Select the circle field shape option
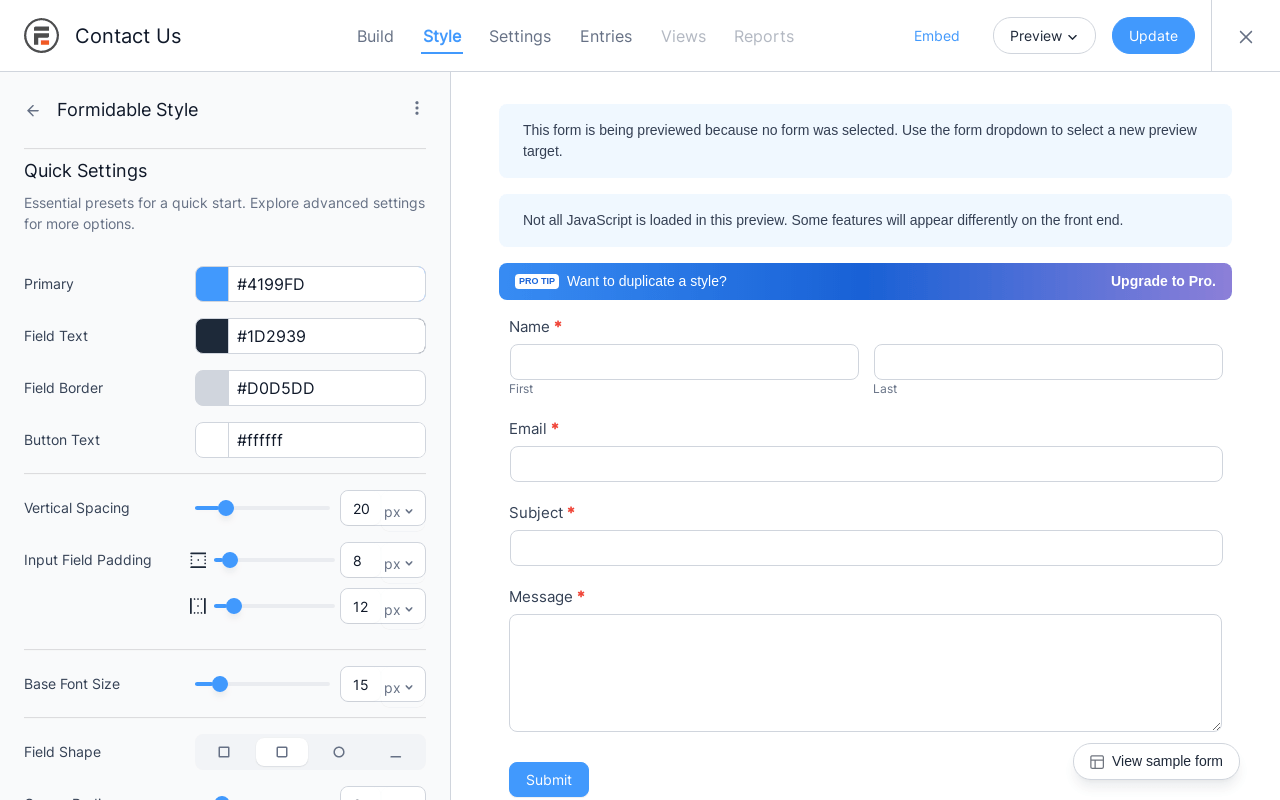This screenshot has height=800, width=1280. (x=339, y=752)
